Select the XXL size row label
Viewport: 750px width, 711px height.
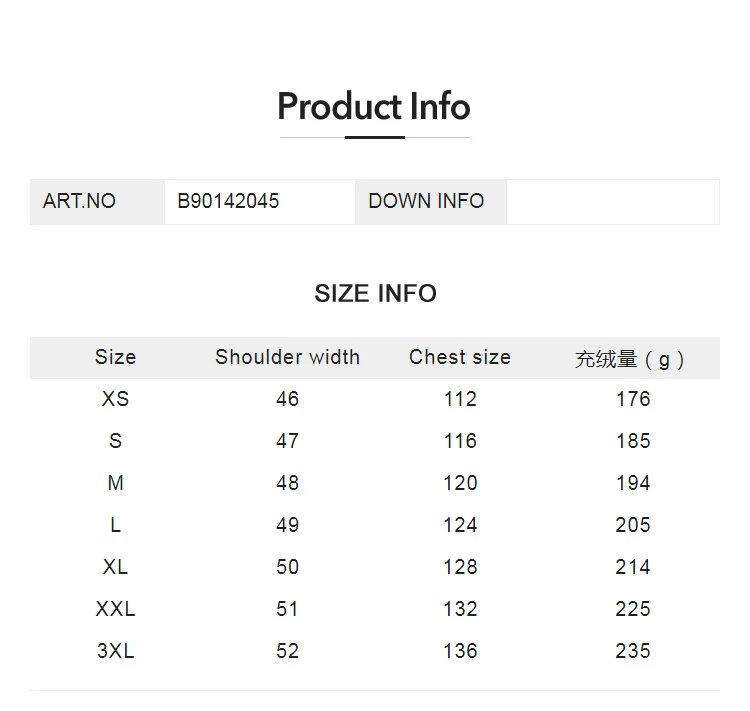[x=115, y=609]
